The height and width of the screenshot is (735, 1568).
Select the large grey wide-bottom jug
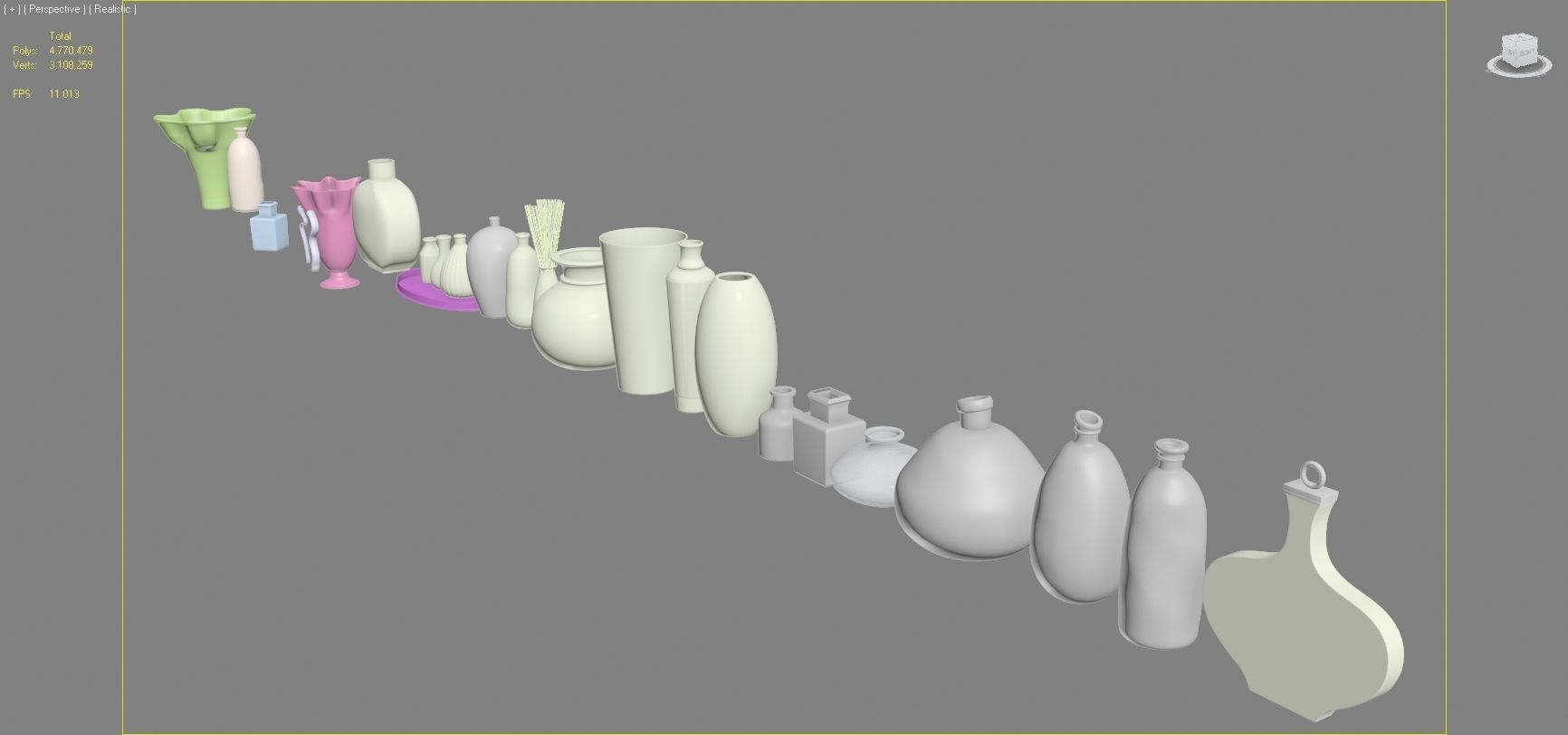(x=973, y=484)
